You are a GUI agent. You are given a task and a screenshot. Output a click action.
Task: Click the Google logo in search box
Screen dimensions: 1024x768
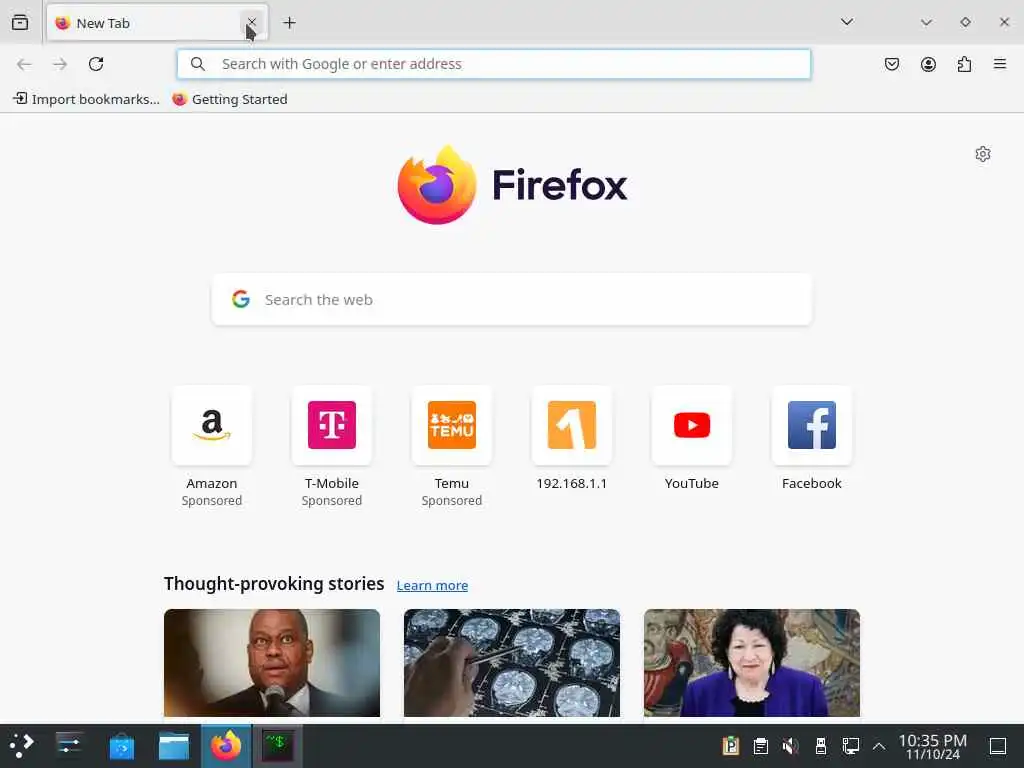click(241, 299)
